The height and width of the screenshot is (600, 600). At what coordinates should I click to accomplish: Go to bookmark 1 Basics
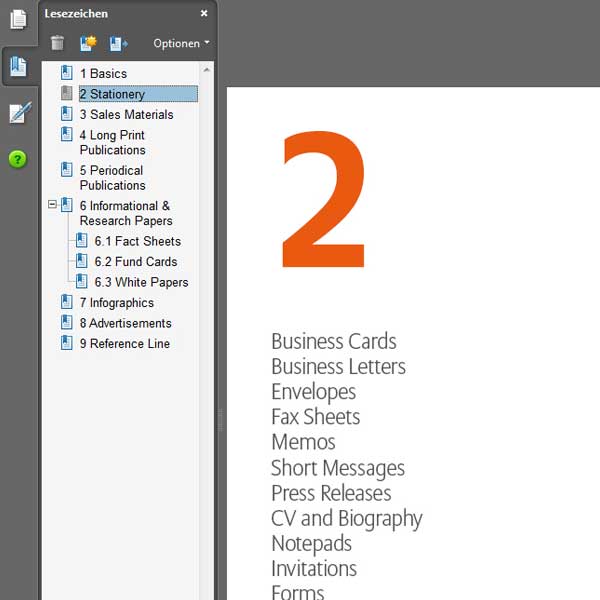[x=103, y=73]
